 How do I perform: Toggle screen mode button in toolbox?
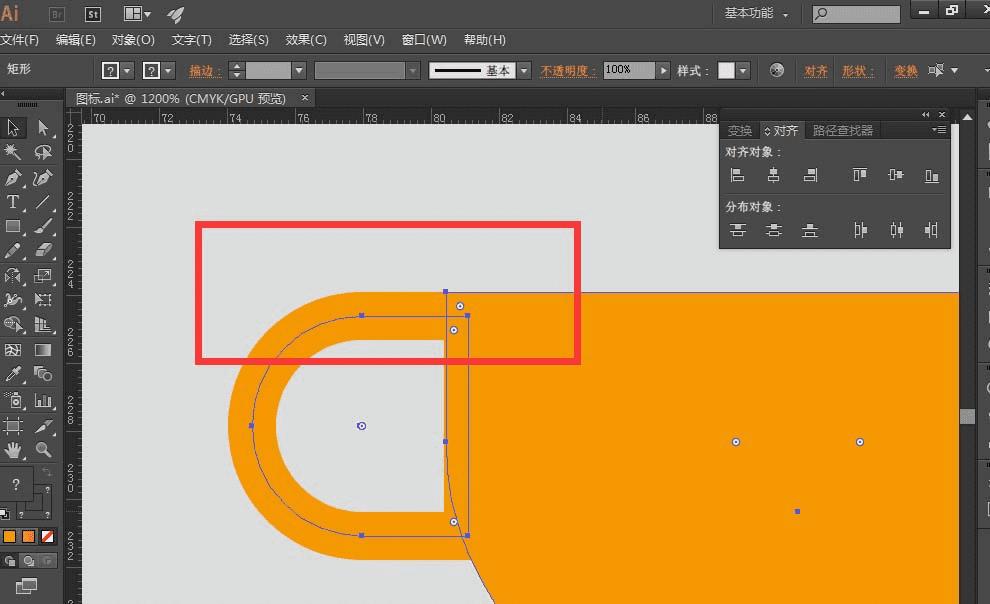(27, 585)
